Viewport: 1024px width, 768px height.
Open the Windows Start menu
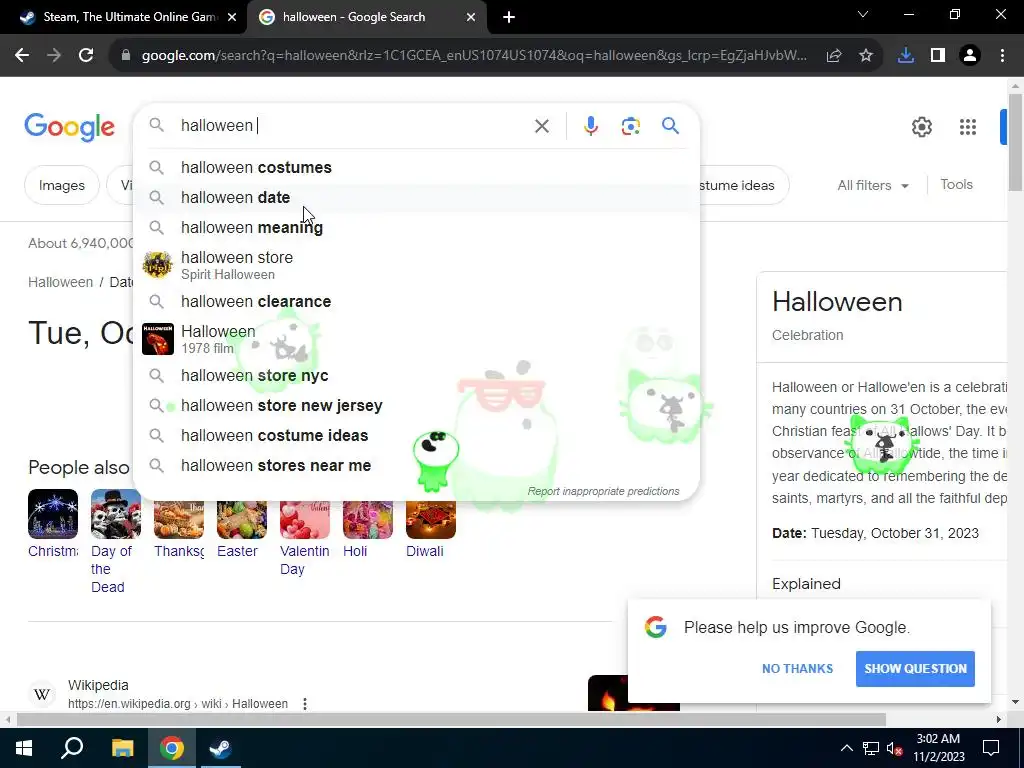point(24,748)
